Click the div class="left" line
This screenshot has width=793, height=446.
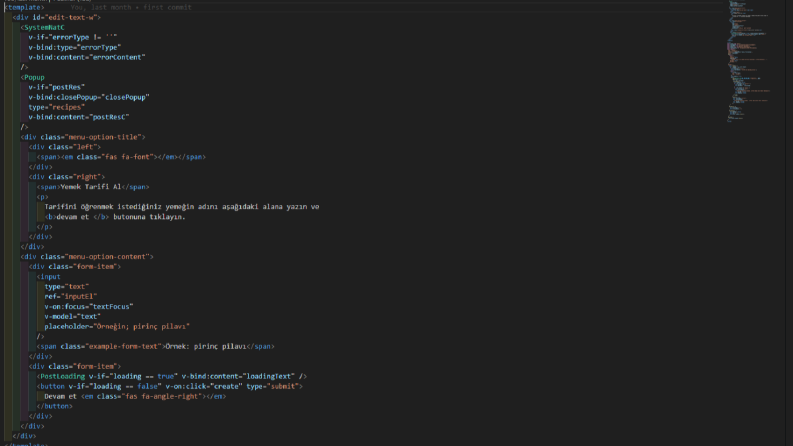coord(65,147)
